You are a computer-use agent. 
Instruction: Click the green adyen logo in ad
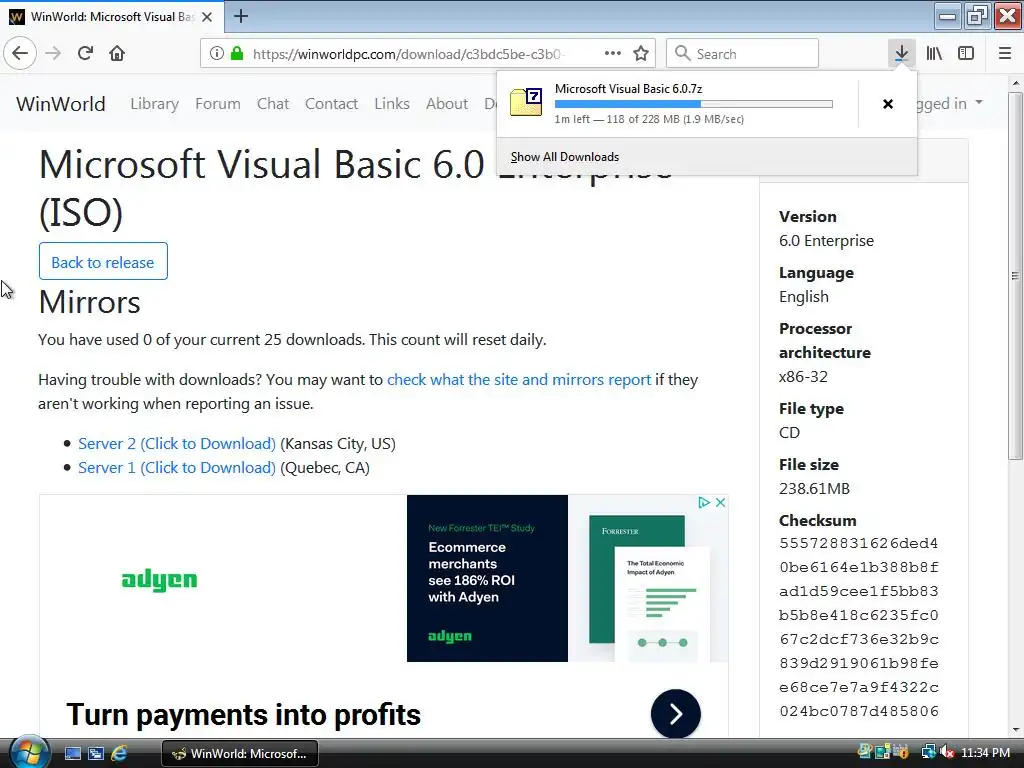click(159, 579)
